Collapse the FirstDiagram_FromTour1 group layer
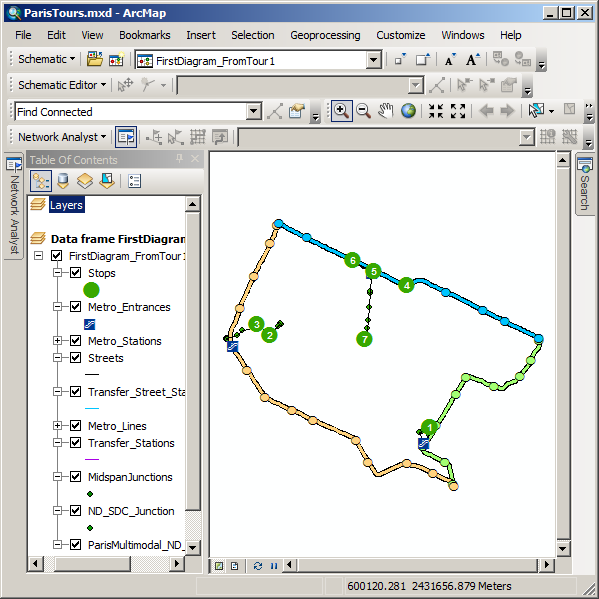599x599 pixels. click(38, 256)
